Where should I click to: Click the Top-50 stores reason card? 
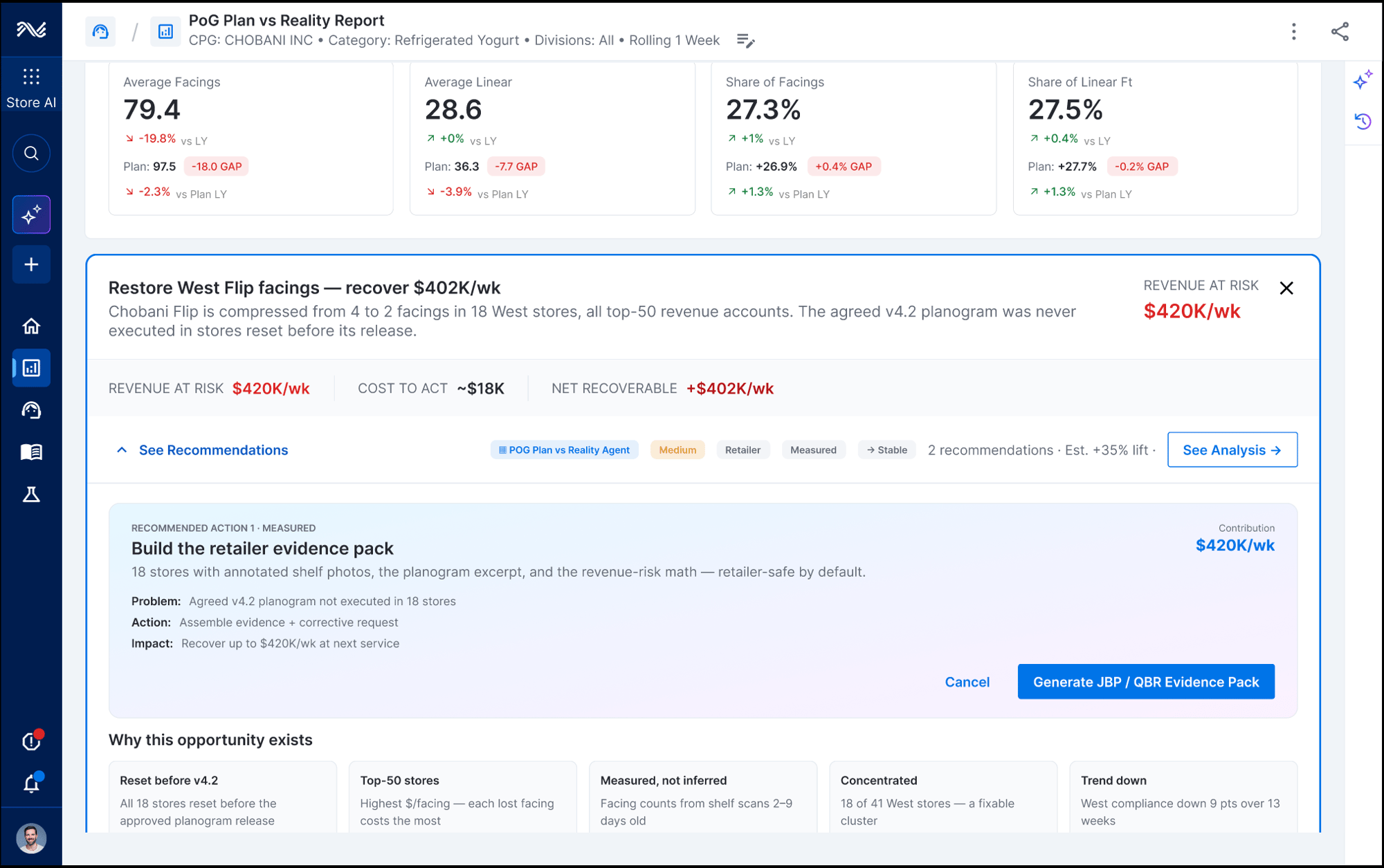click(463, 797)
